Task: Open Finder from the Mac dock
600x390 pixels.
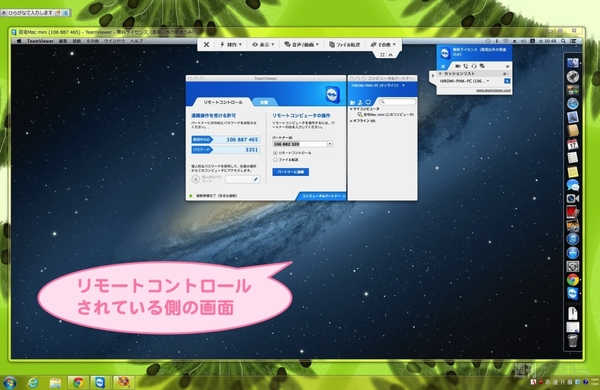Action: [x=573, y=63]
